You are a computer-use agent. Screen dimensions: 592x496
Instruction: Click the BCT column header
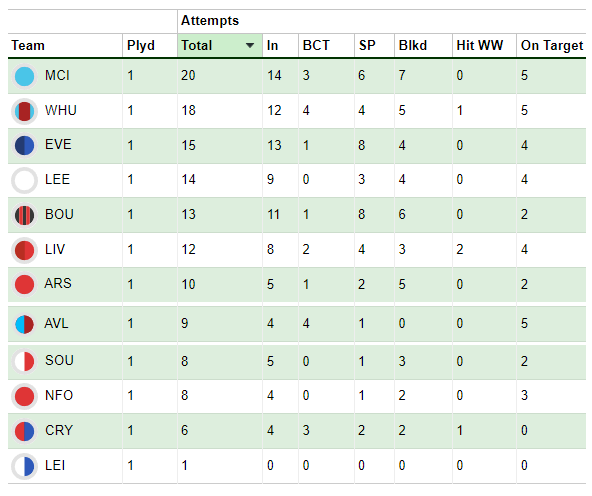coord(316,45)
